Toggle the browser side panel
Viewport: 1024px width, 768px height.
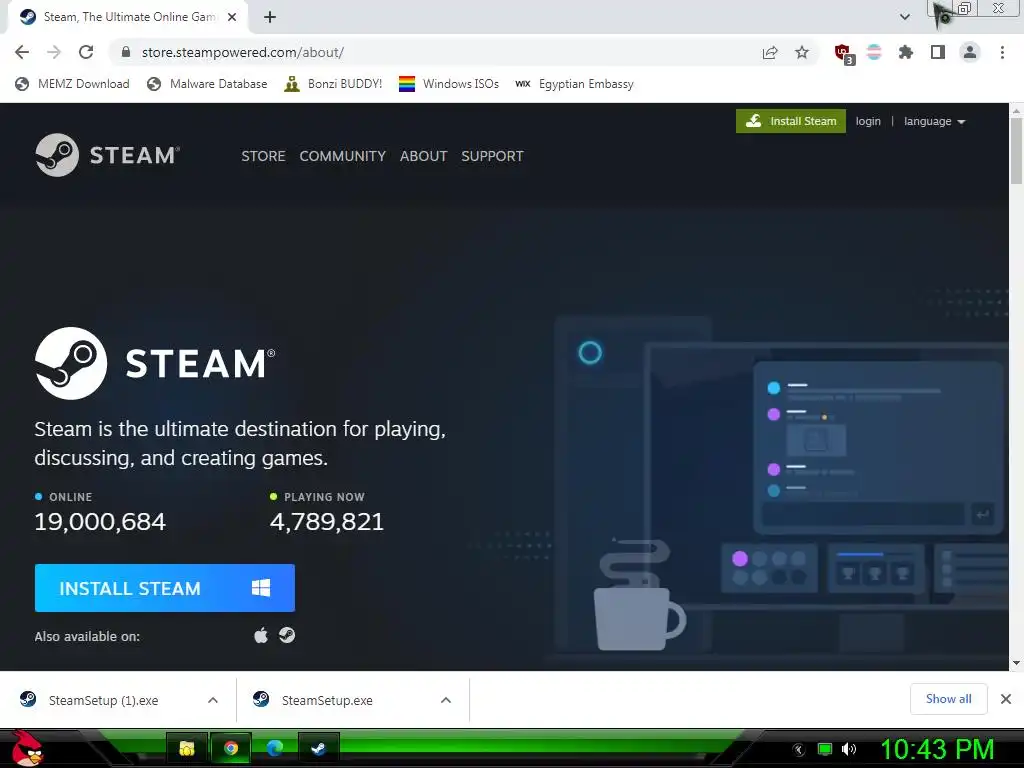[938, 52]
